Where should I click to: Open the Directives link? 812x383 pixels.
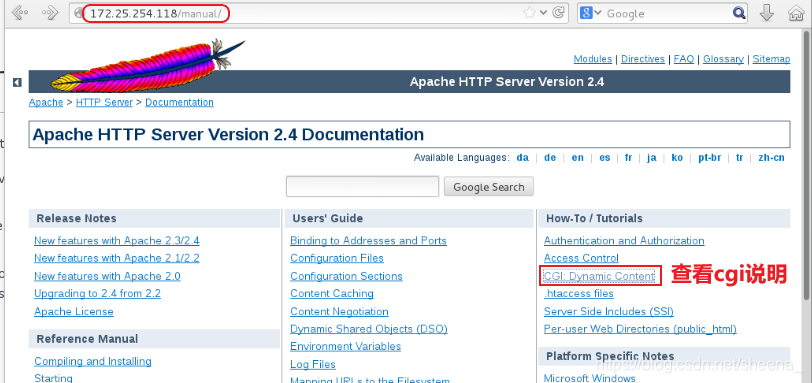pyautogui.click(x=643, y=59)
